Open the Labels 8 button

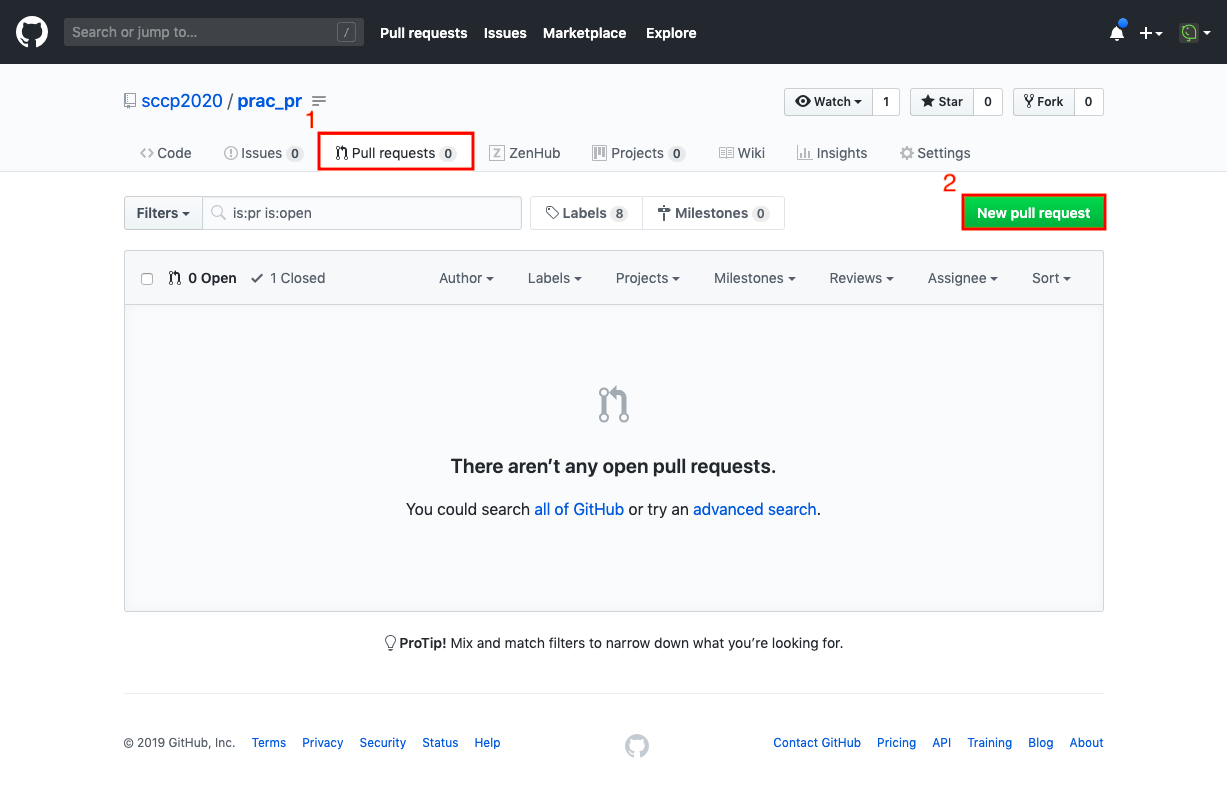pos(586,213)
